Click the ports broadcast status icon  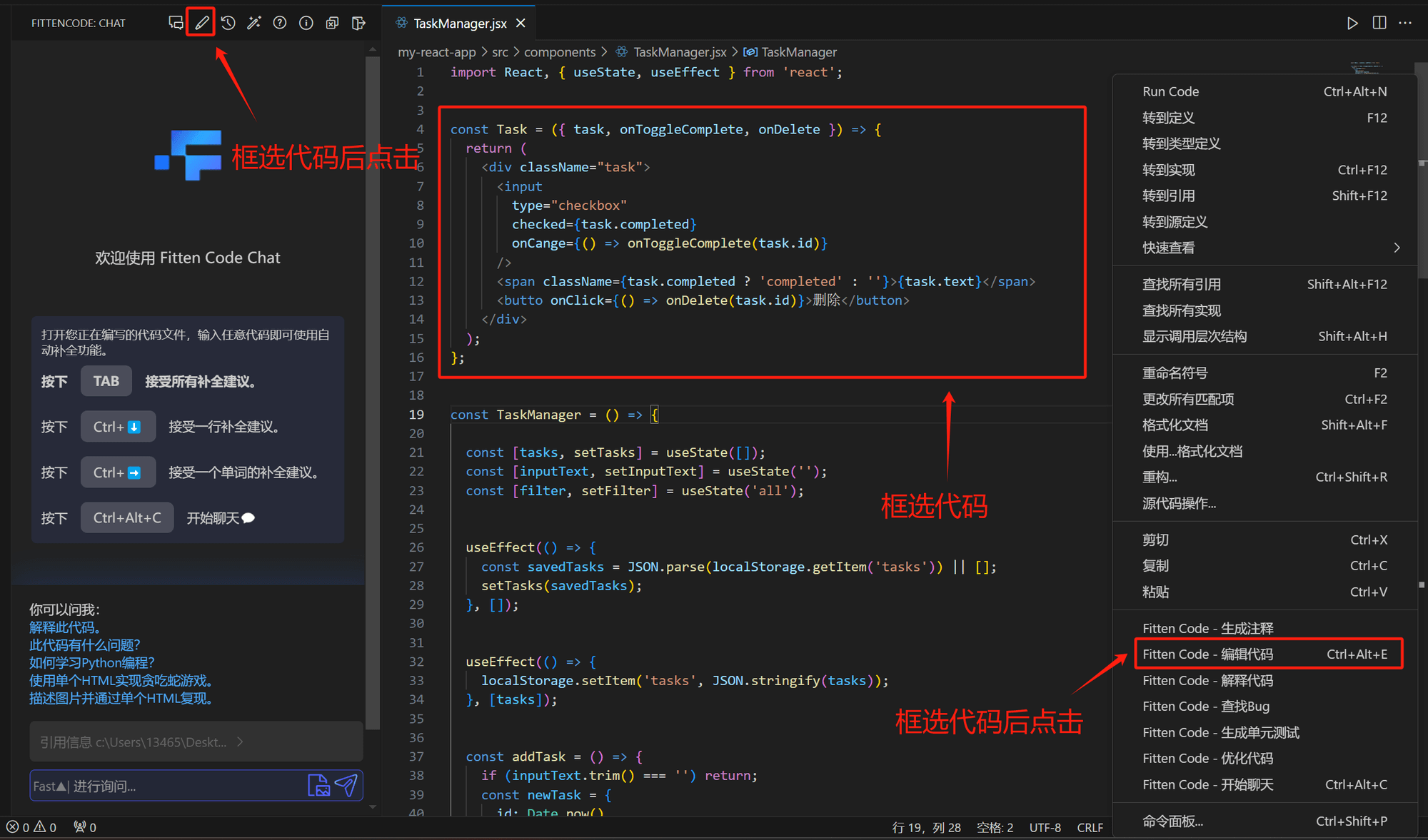85,827
